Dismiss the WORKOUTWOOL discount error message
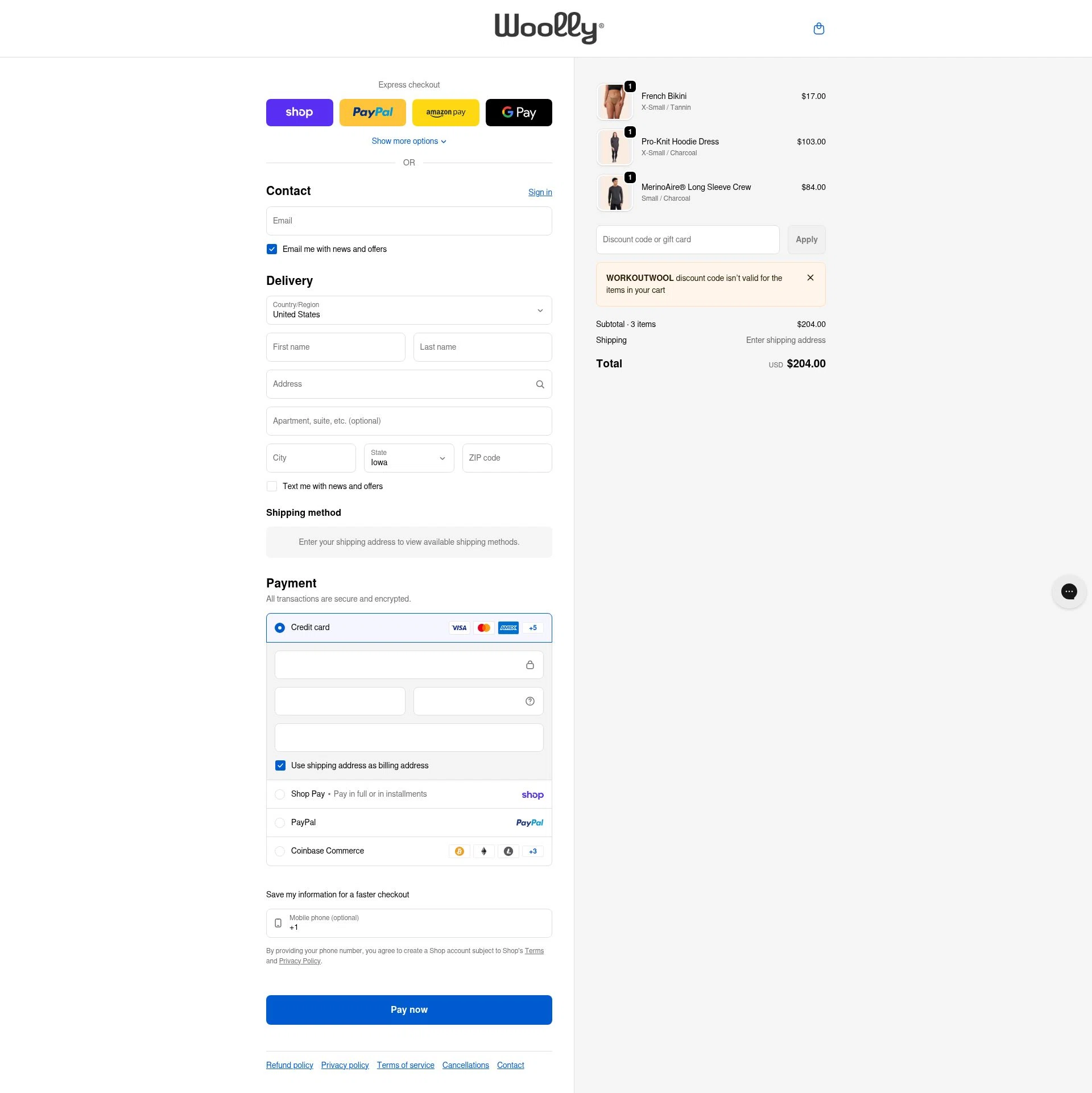 pyautogui.click(x=810, y=278)
